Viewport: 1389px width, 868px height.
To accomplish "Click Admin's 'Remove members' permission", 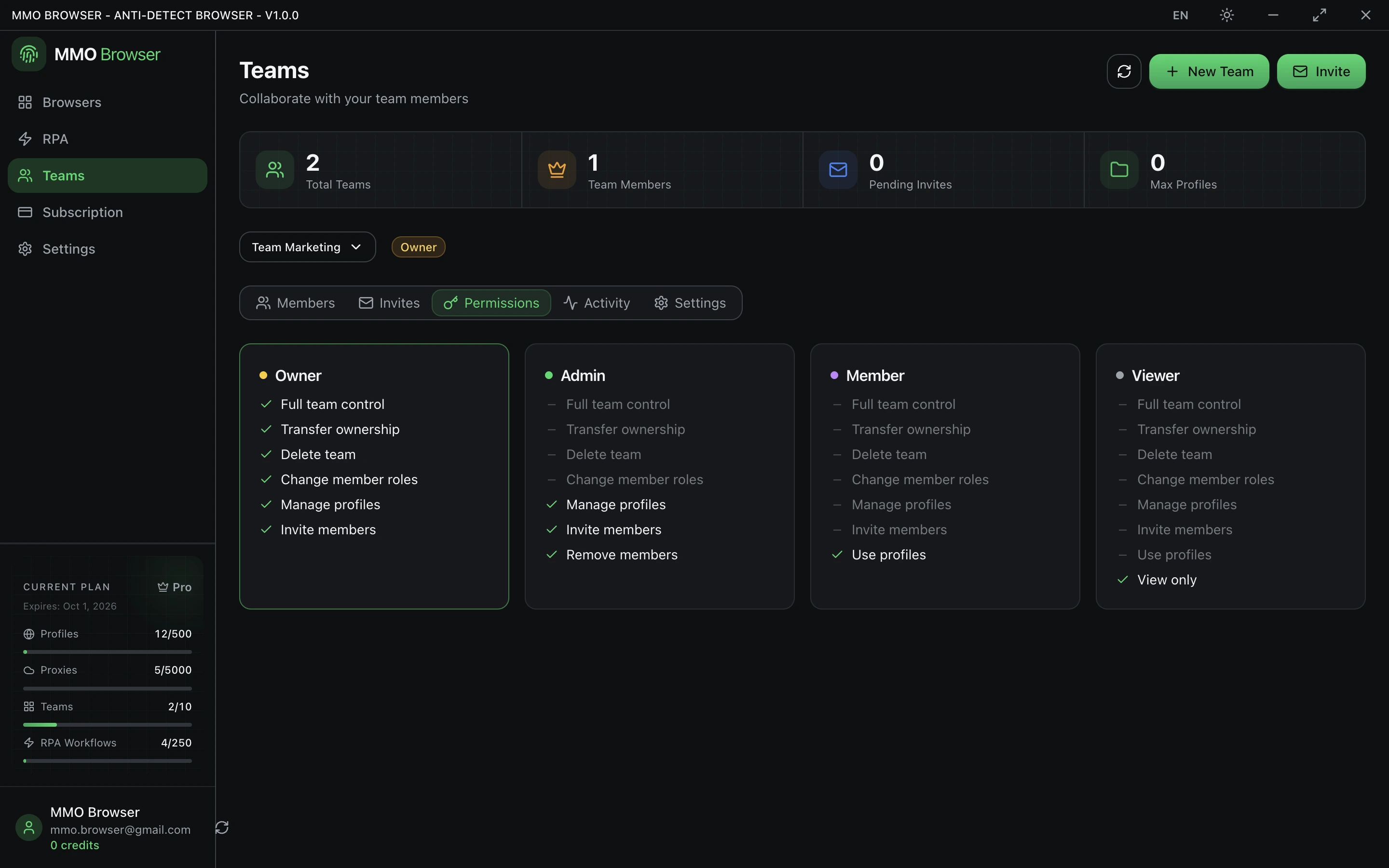I will click(x=622, y=555).
